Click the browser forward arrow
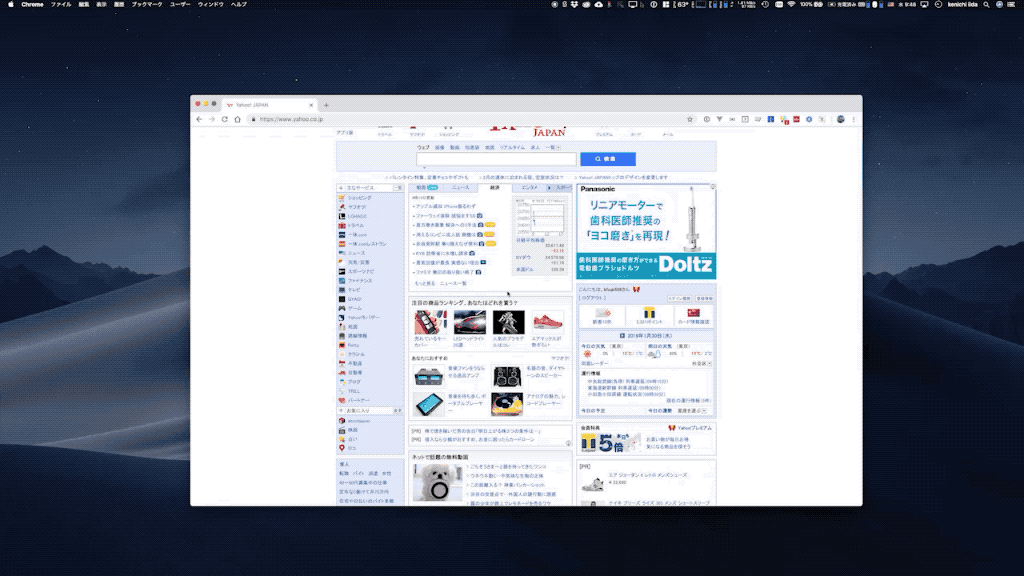 212,120
